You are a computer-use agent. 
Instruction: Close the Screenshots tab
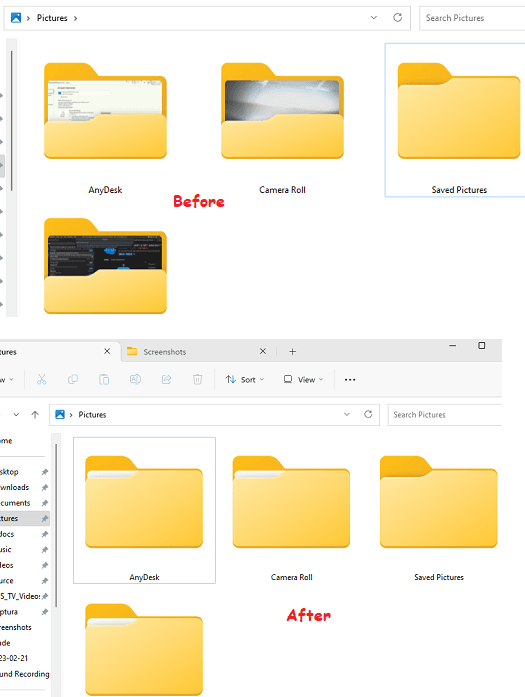click(x=263, y=351)
